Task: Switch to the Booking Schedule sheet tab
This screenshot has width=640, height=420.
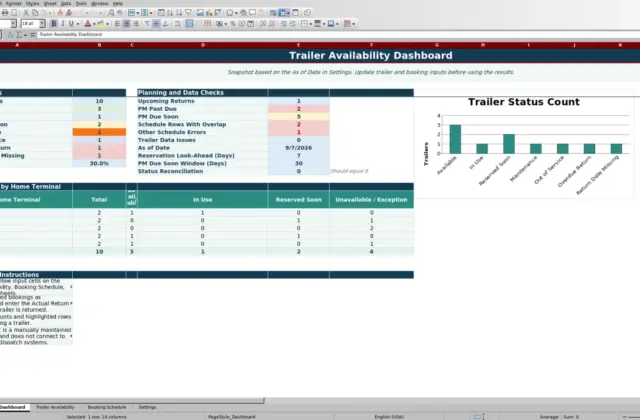Action: [107, 407]
